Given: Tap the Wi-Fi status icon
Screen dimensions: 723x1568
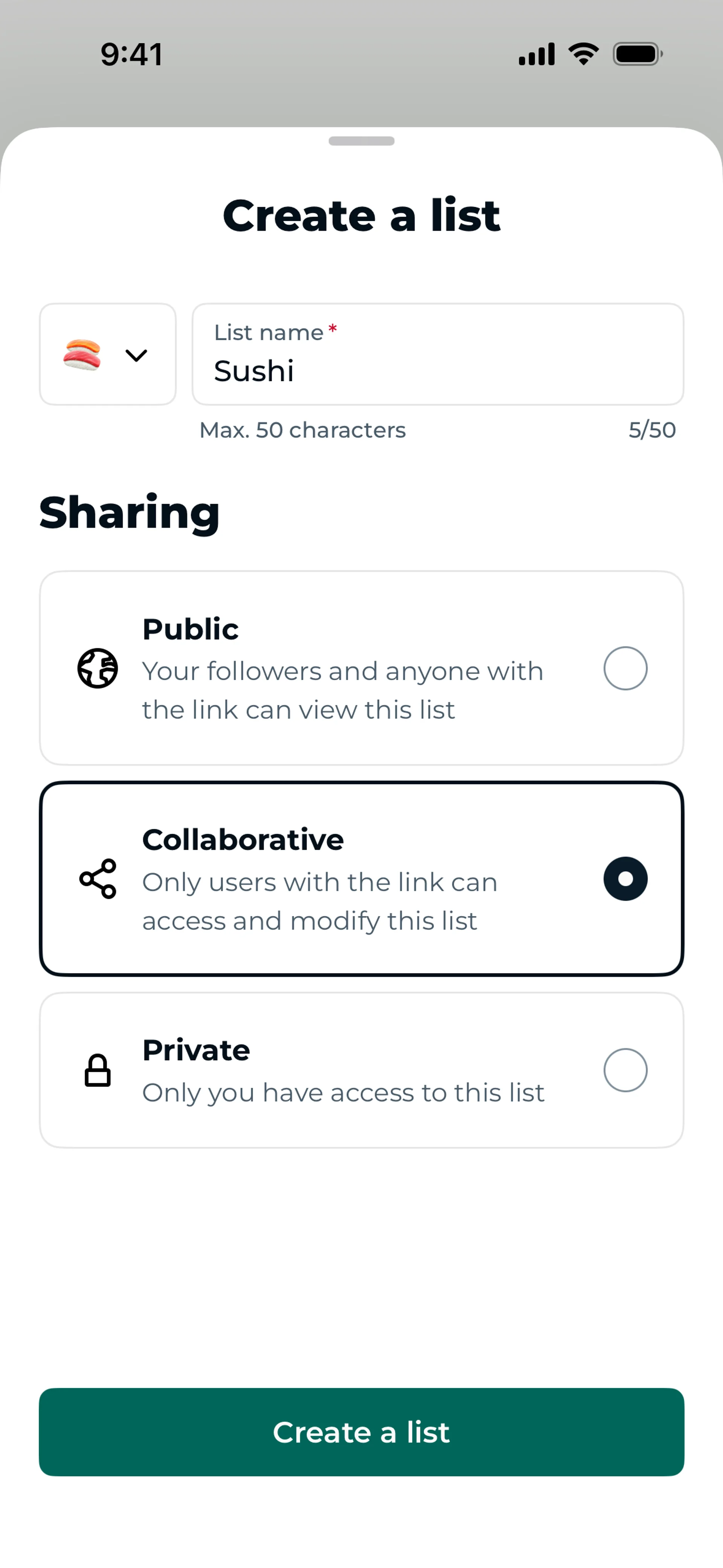Looking at the screenshot, I should click(583, 54).
